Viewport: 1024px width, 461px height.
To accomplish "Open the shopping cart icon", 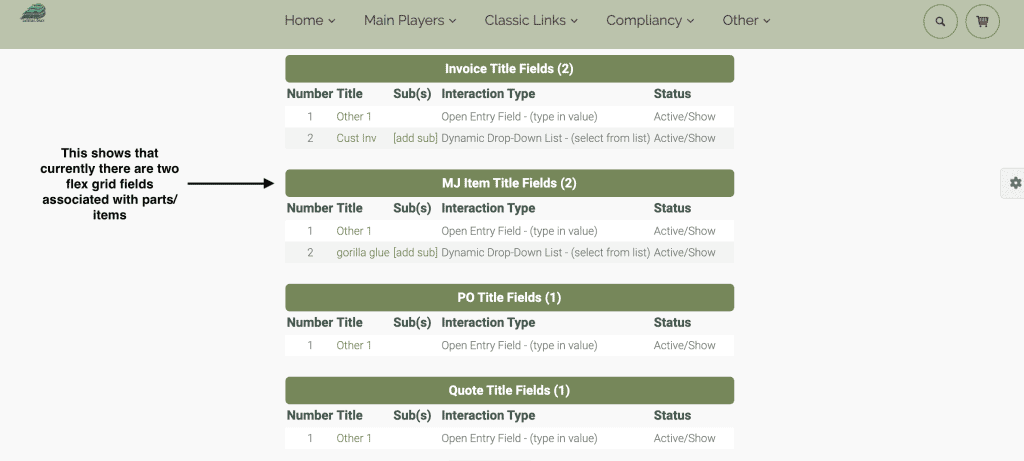I will point(982,22).
